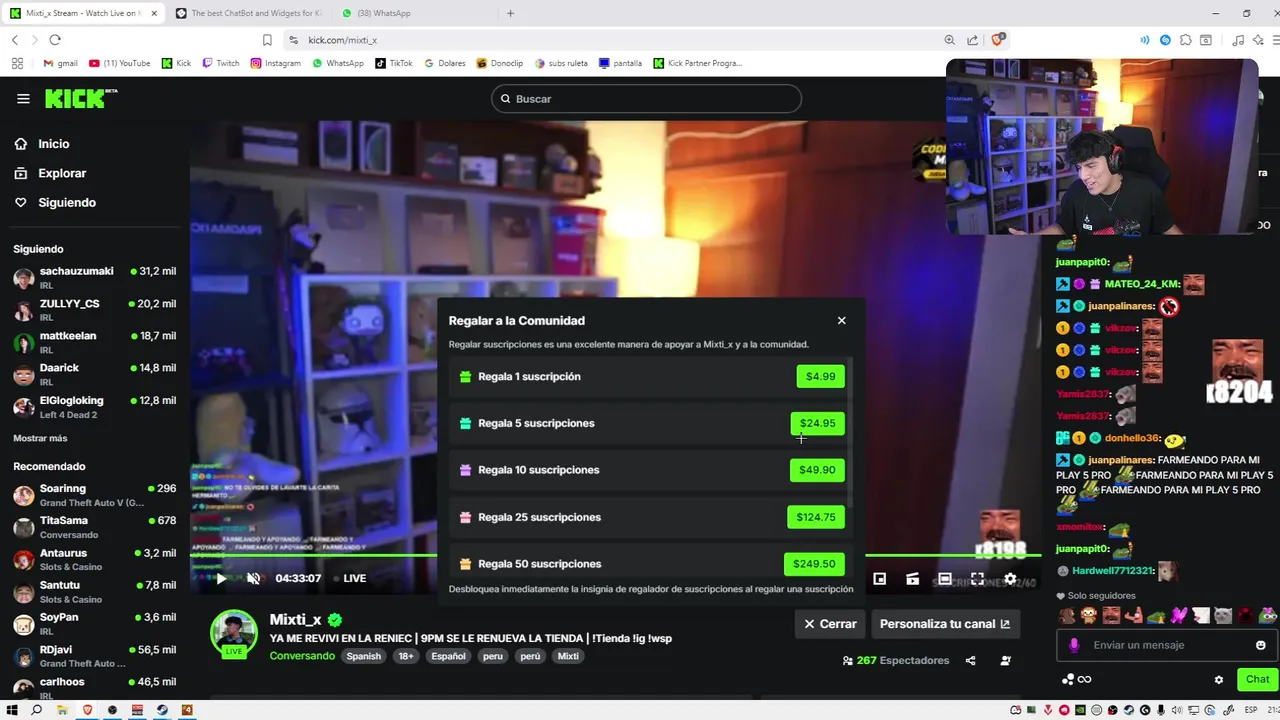Open the Donoclip bookmark

499,63
